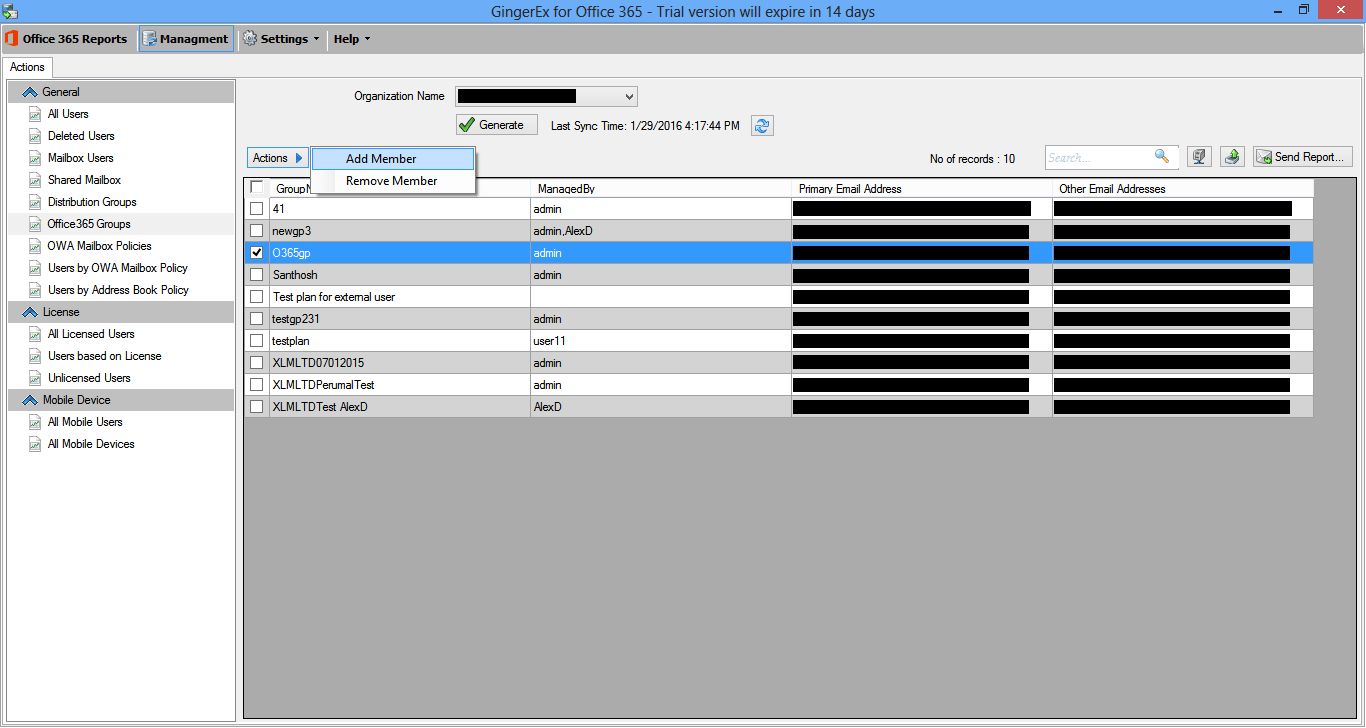
Task: Sort by the Primary Email Address column header
Action: click(921, 188)
